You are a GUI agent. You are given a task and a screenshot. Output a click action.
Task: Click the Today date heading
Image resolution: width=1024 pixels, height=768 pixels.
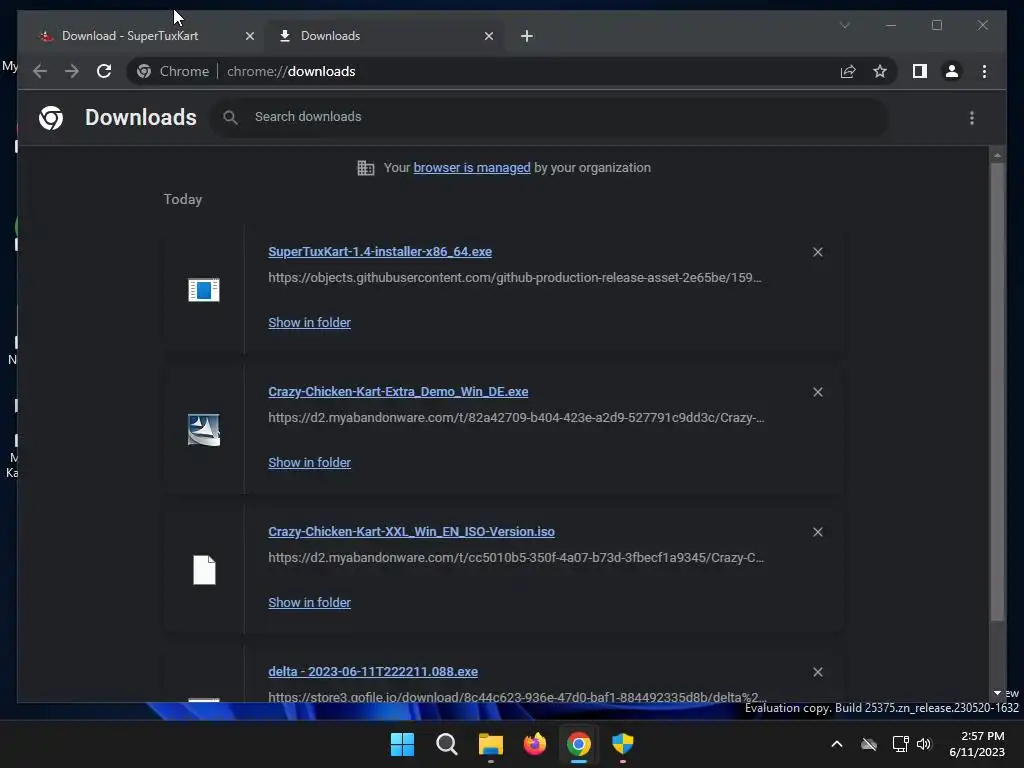183,199
